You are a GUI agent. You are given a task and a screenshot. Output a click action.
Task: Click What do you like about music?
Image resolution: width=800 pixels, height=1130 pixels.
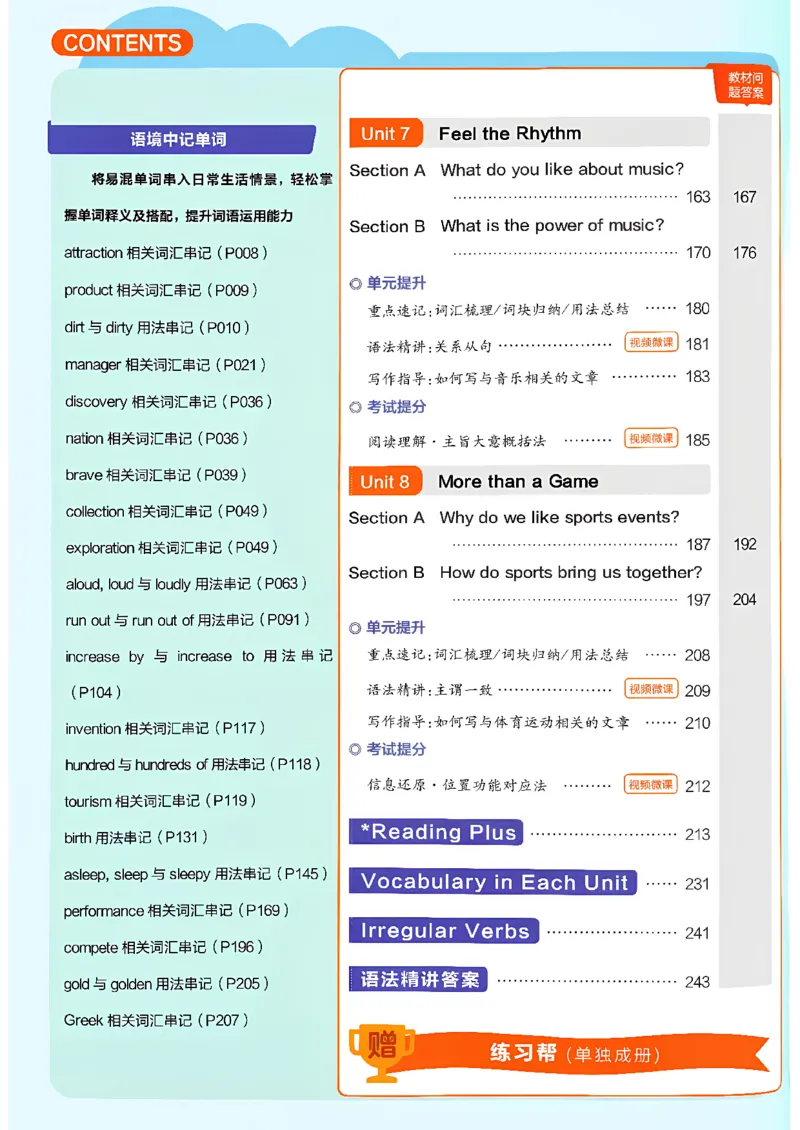click(561, 169)
